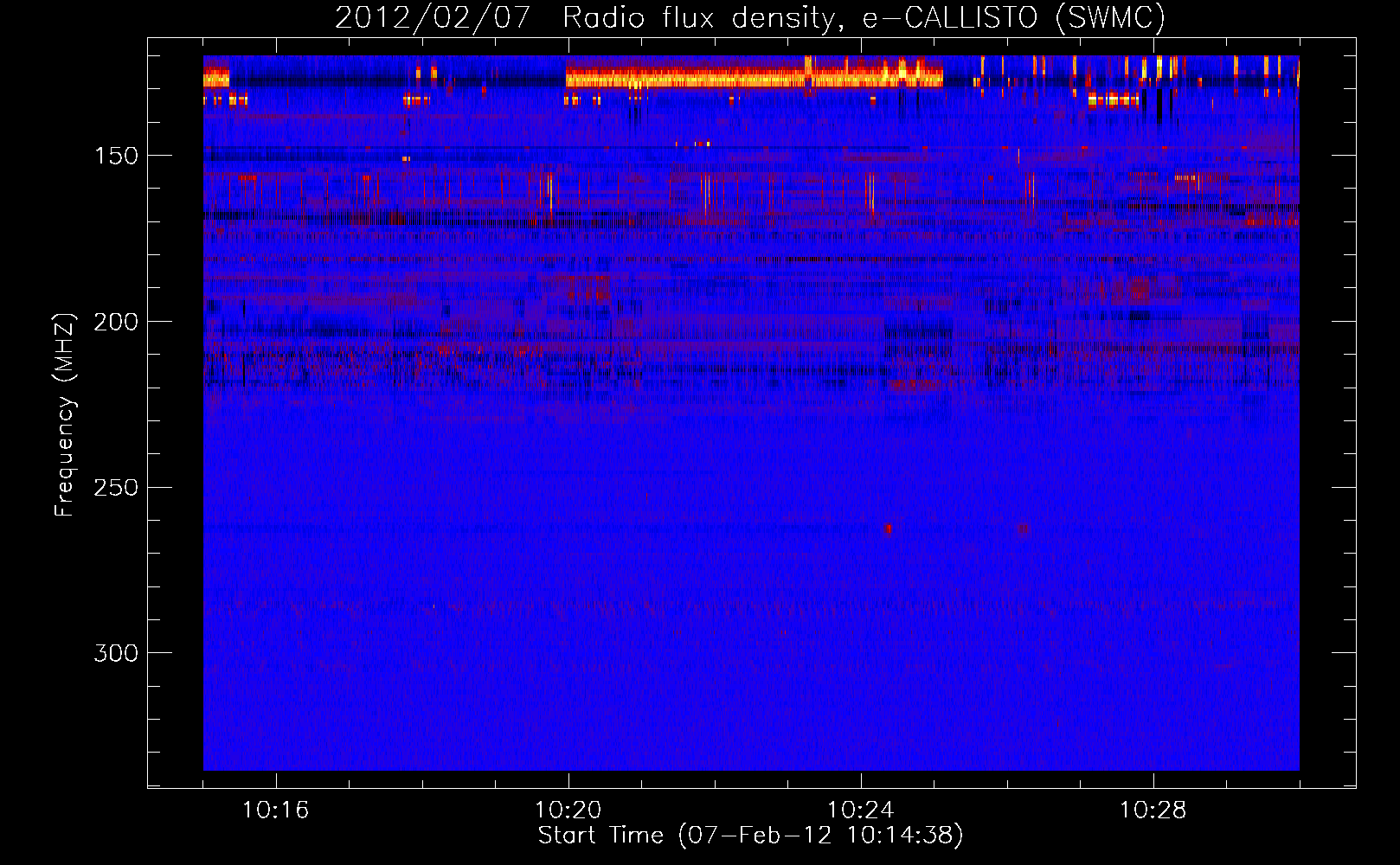
Task: Click the "Frequency (MHZ)" axis label
Action: 64,414
